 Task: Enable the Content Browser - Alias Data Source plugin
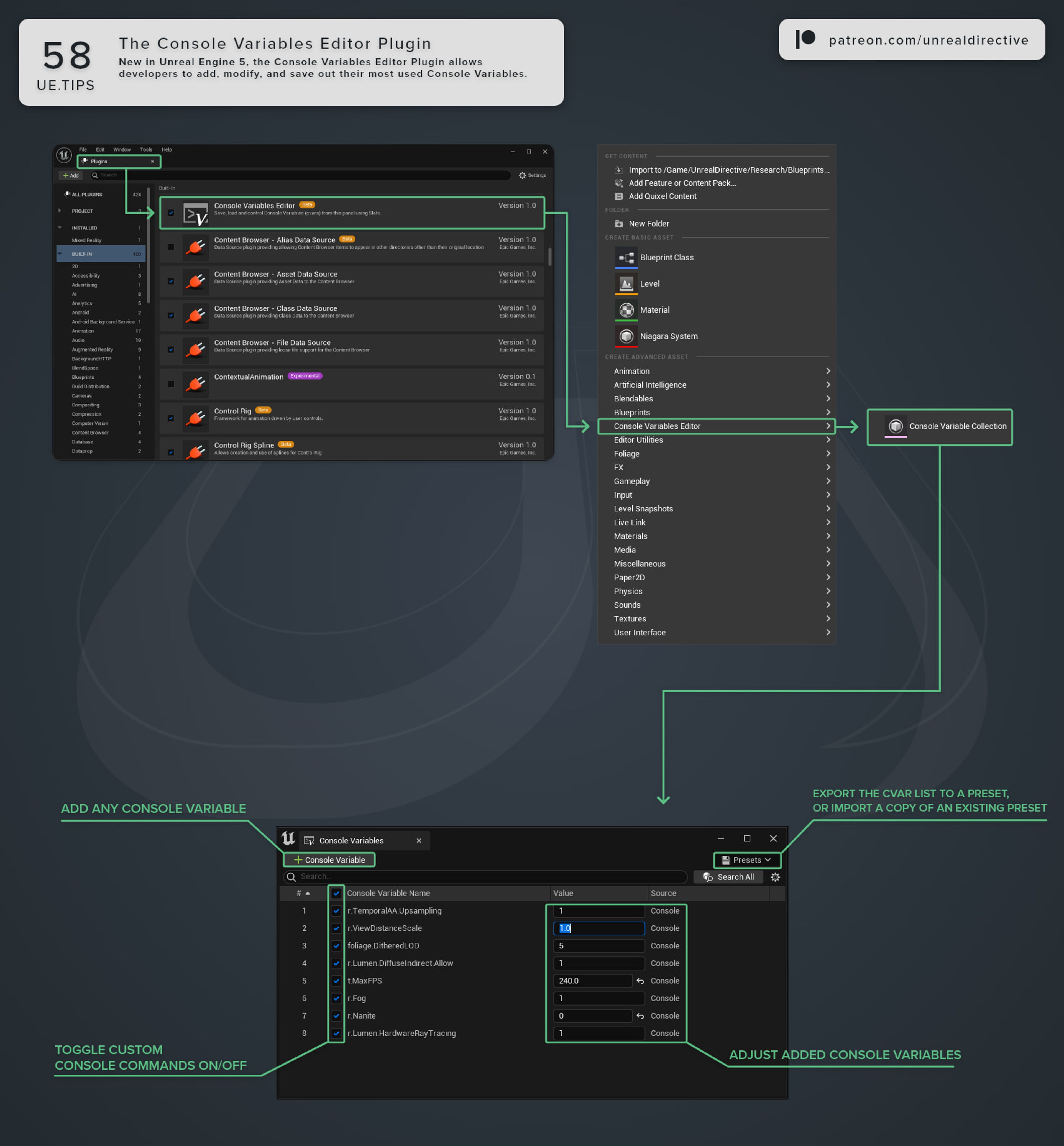pyautogui.click(x=170, y=247)
